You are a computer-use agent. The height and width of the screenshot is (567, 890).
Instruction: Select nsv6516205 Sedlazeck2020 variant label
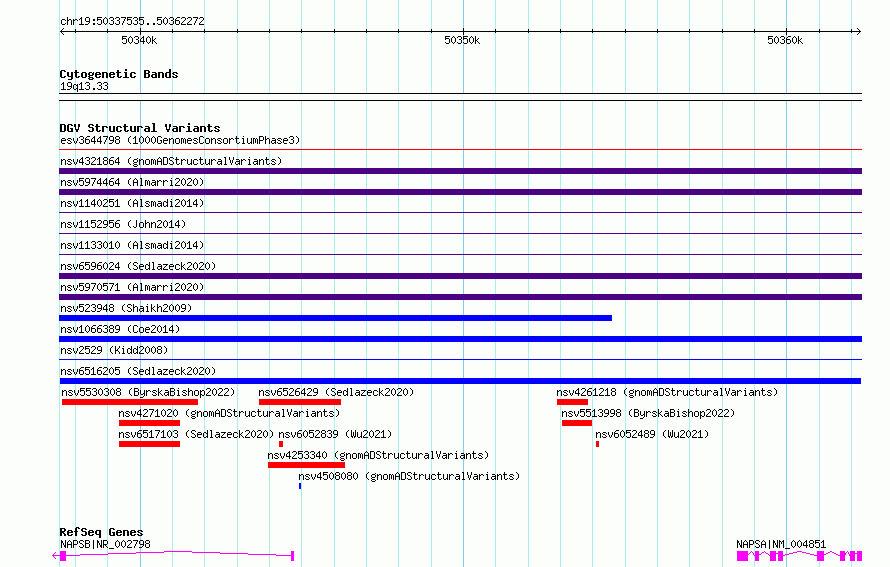click(x=138, y=371)
